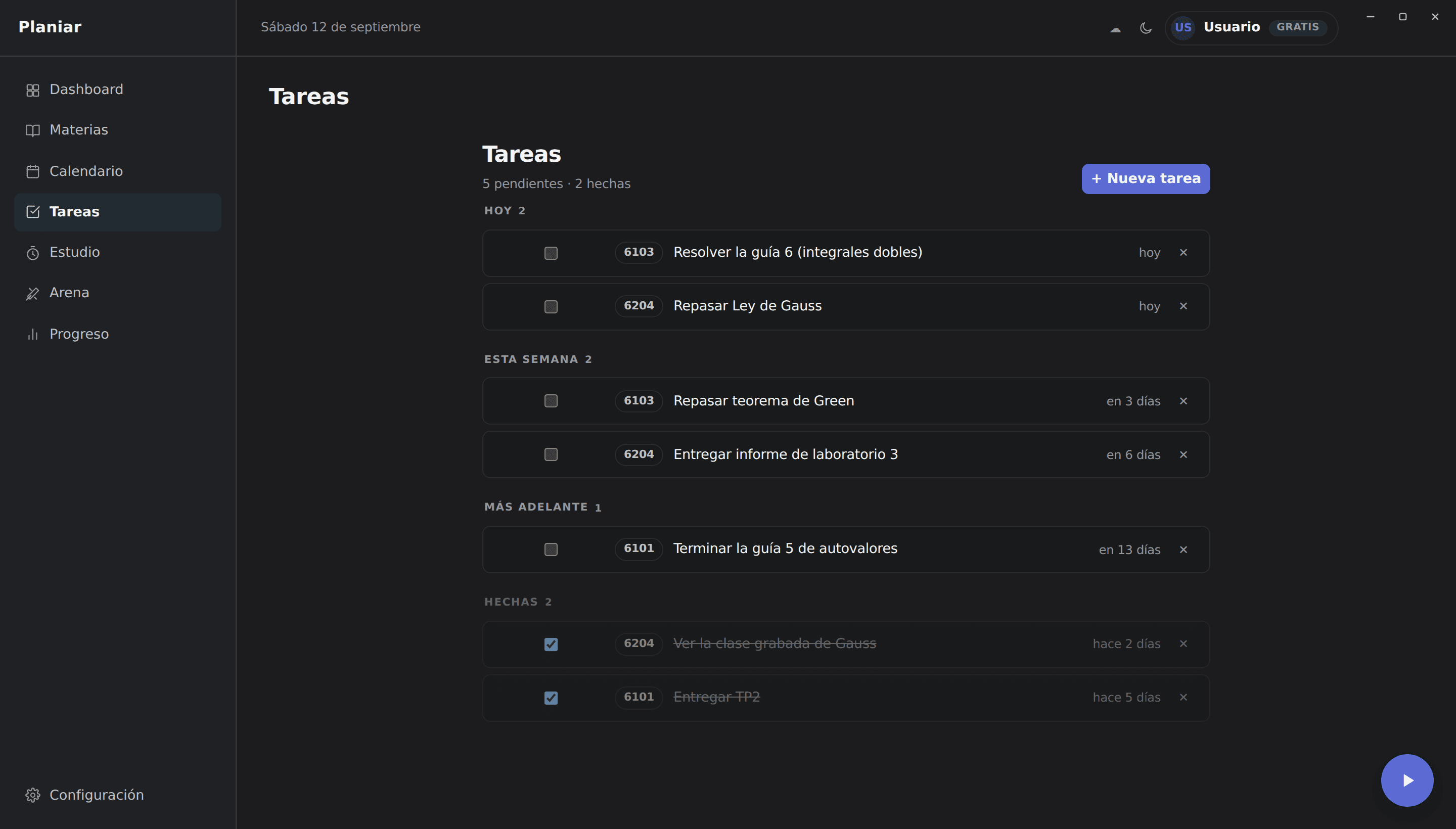The image size is (1456, 829).
Task: Open Arena from the sidebar
Action: coord(118,293)
